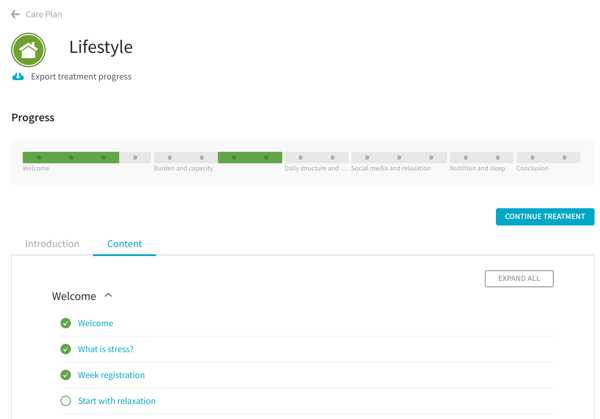Click the Conclusion label under progress bar

pyautogui.click(x=532, y=168)
